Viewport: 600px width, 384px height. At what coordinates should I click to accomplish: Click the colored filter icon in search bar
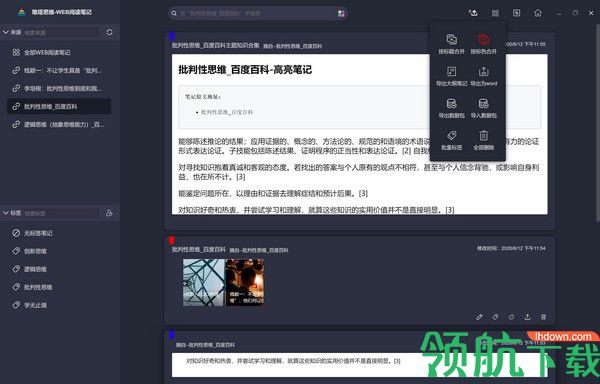[x=341, y=13]
